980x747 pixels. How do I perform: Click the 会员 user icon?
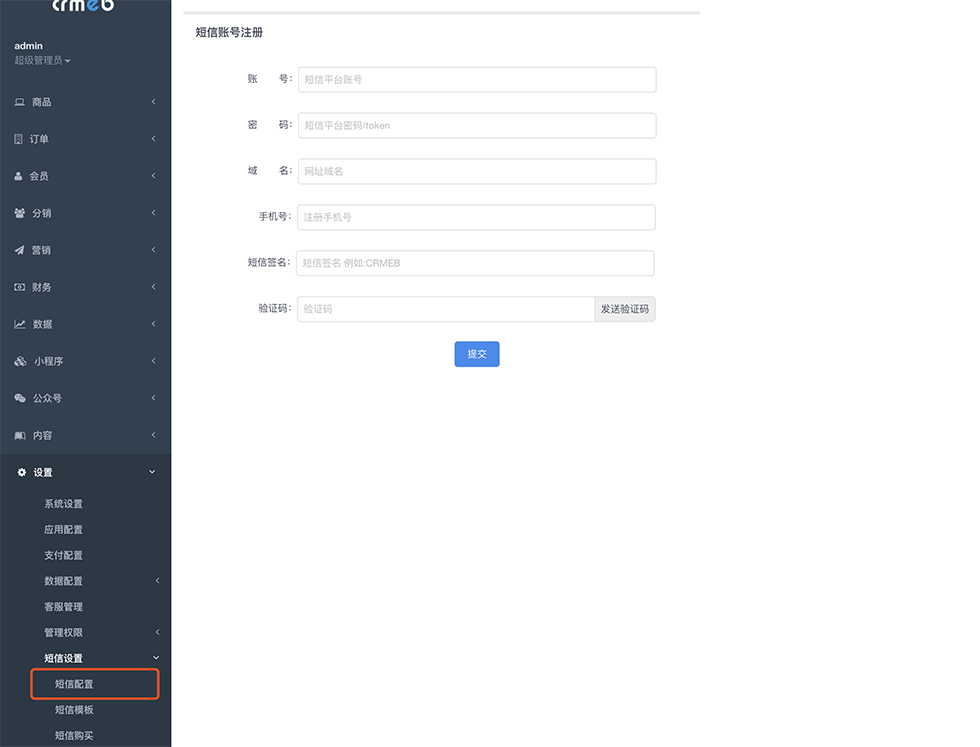pos(18,176)
